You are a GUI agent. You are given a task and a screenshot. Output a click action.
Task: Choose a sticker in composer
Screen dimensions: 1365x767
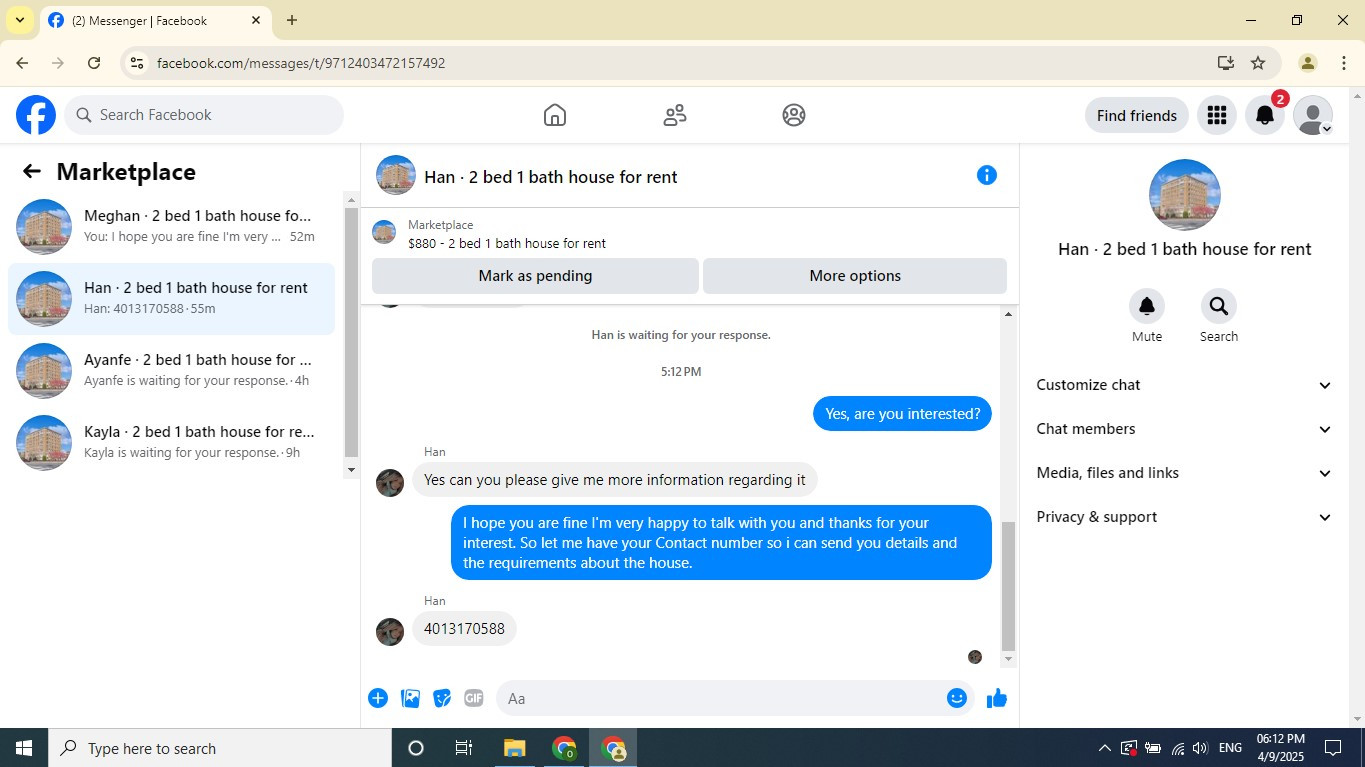pyautogui.click(x=442, y=698)
